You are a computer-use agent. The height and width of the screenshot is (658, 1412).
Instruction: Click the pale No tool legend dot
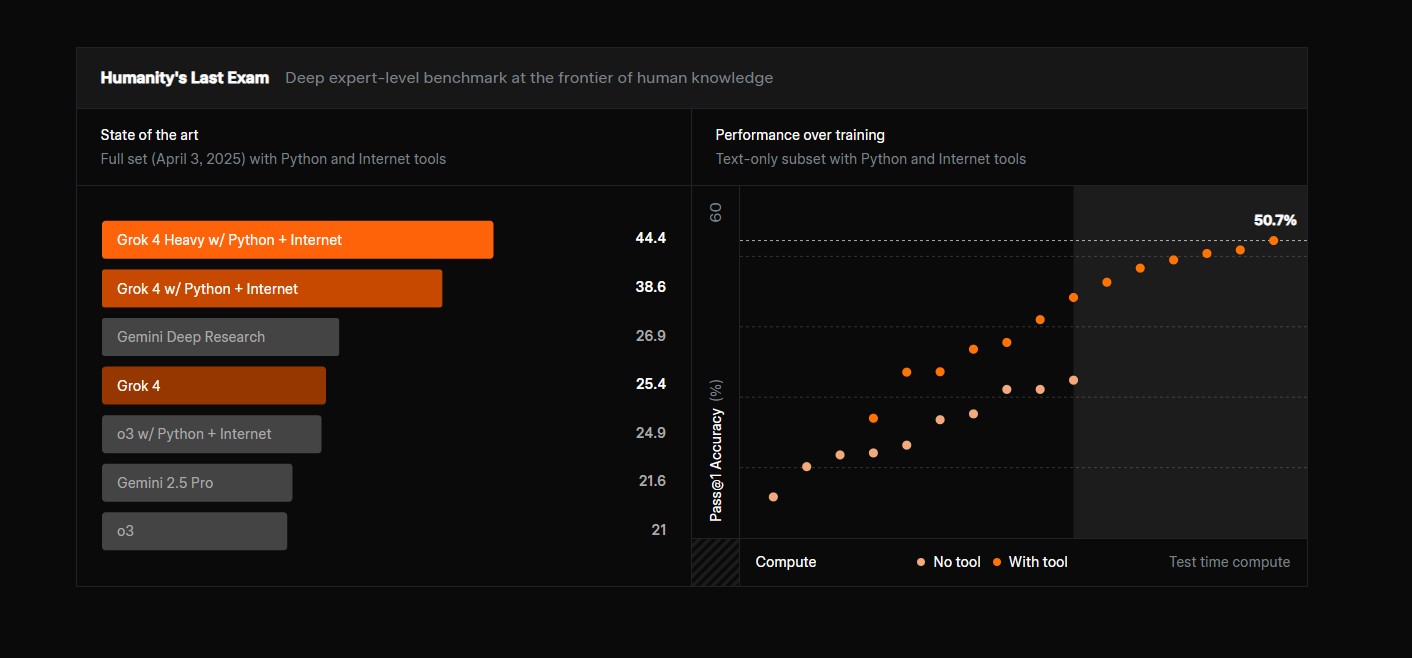(x=921, y=562)
